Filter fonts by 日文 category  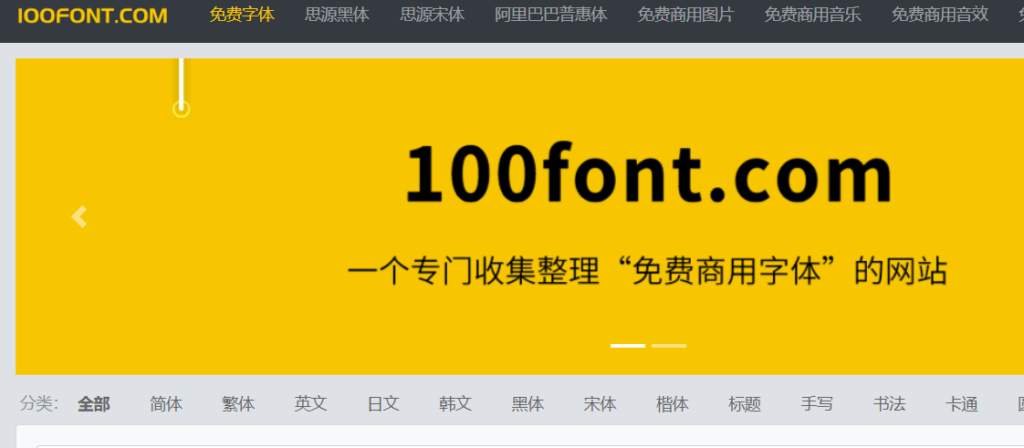(383, 404)
